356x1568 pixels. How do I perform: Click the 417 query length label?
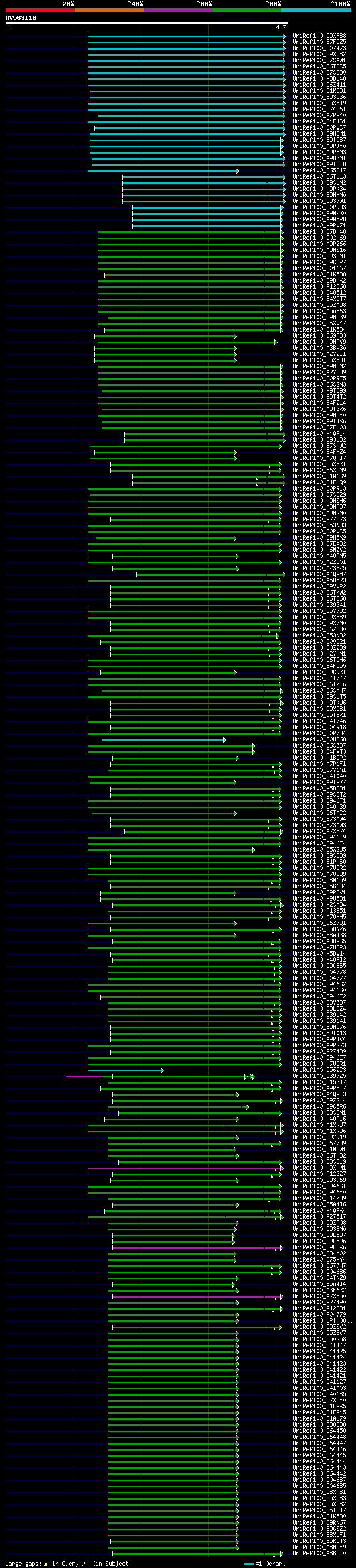pyautogui.click(x=280, y=27)
